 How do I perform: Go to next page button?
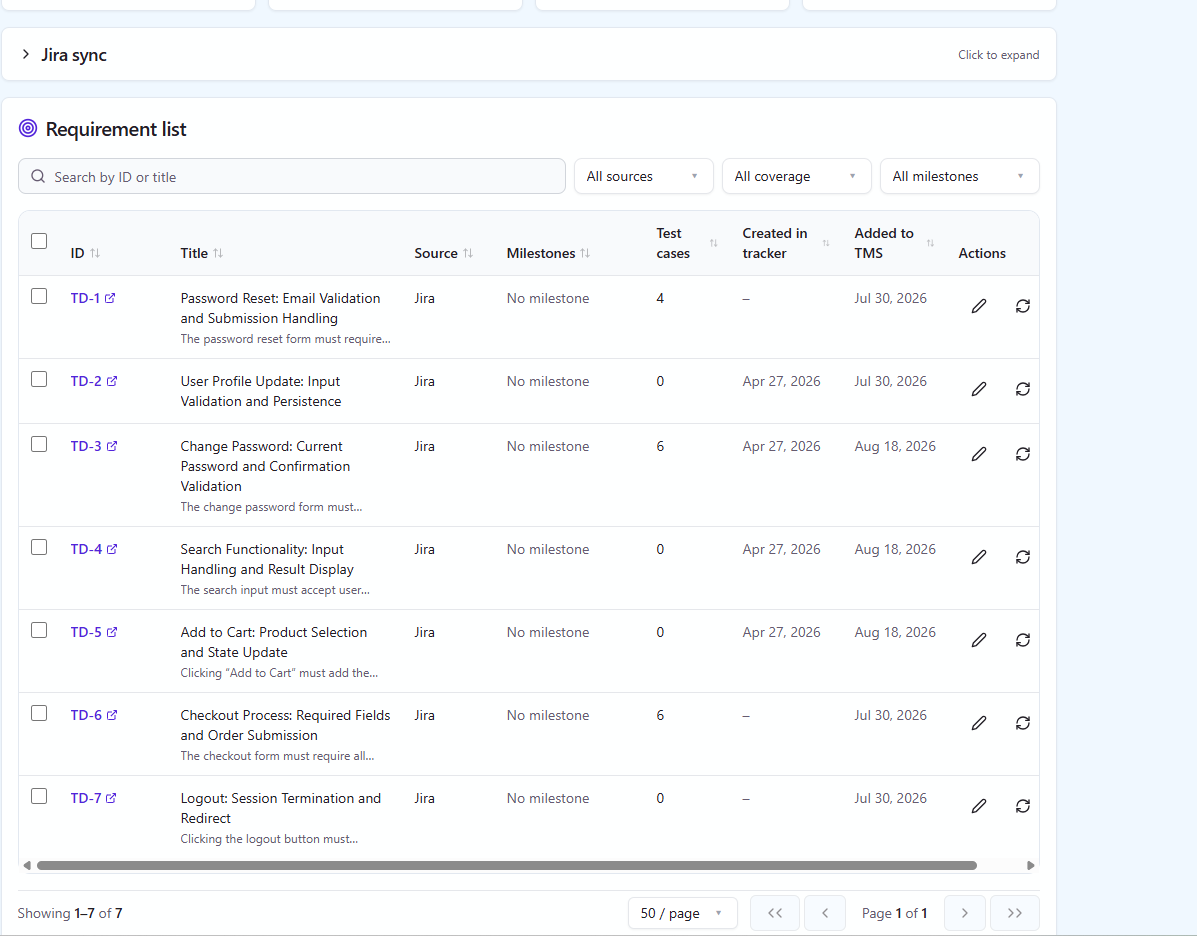(964, 913)
